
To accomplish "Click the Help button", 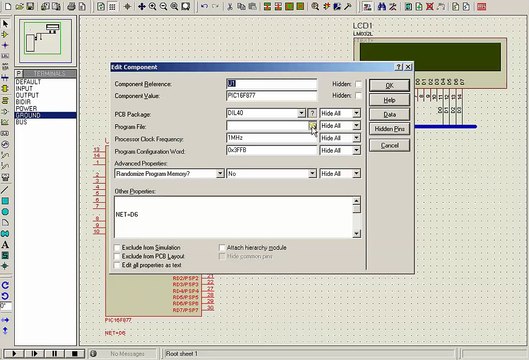I will click(x=389, y=100).
